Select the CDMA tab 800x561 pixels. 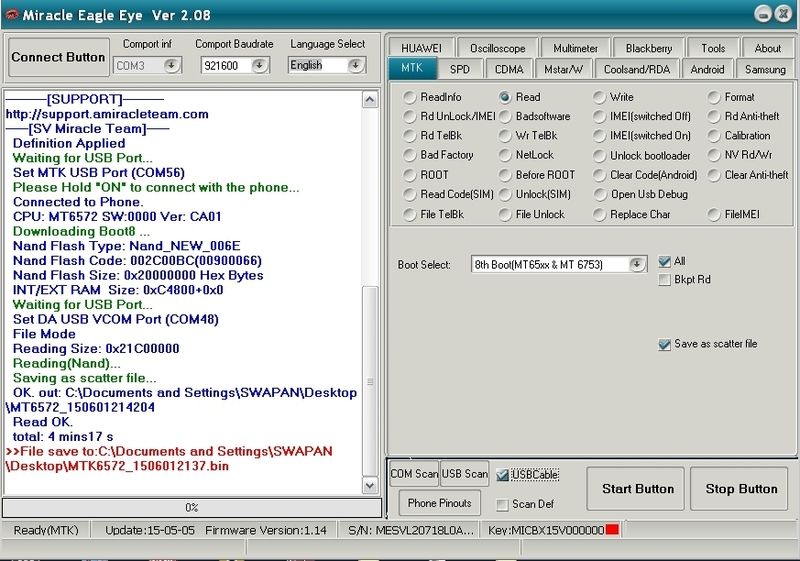tap(509, 69)
